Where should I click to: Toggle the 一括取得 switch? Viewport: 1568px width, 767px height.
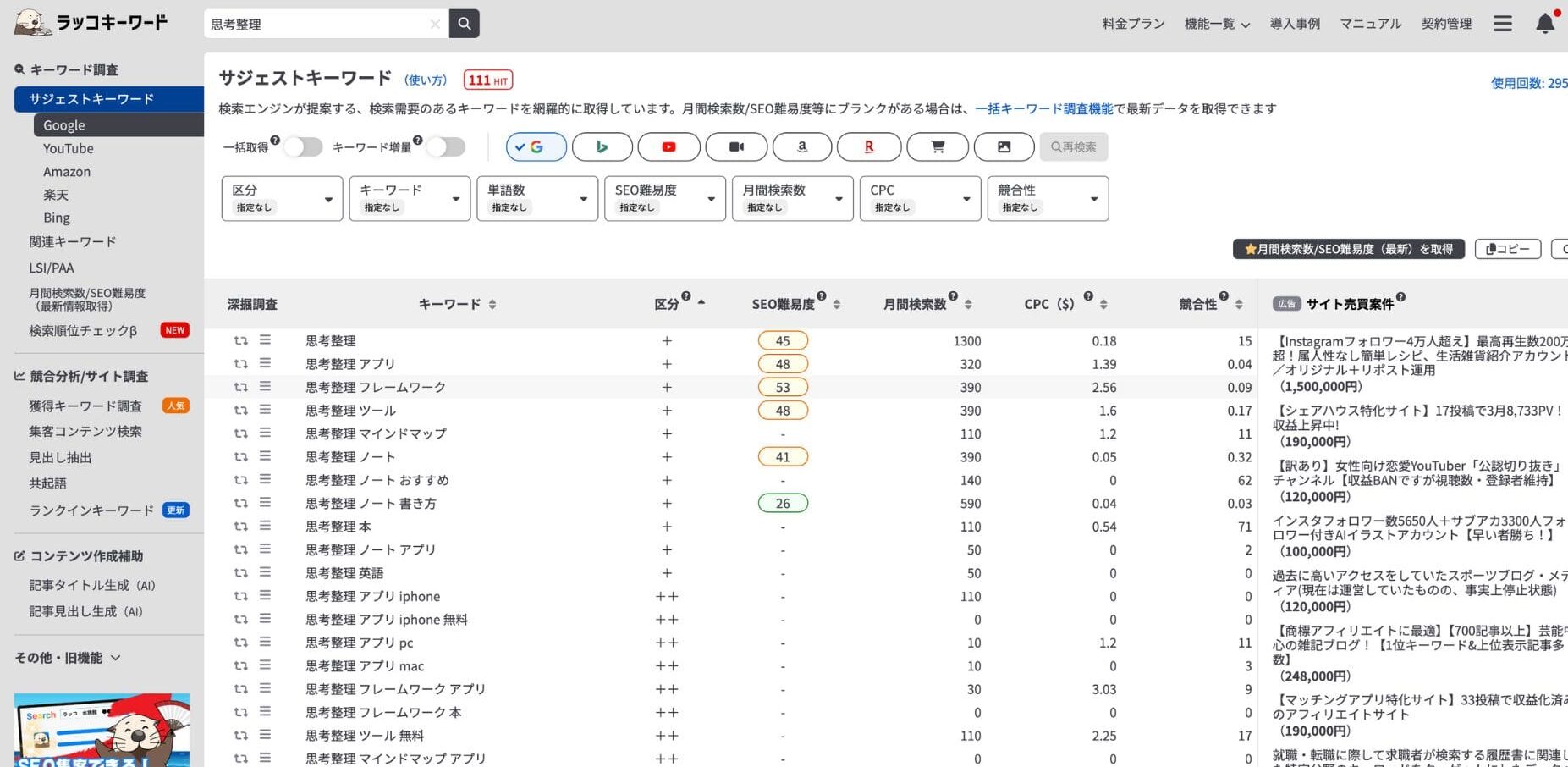(303, 147)
